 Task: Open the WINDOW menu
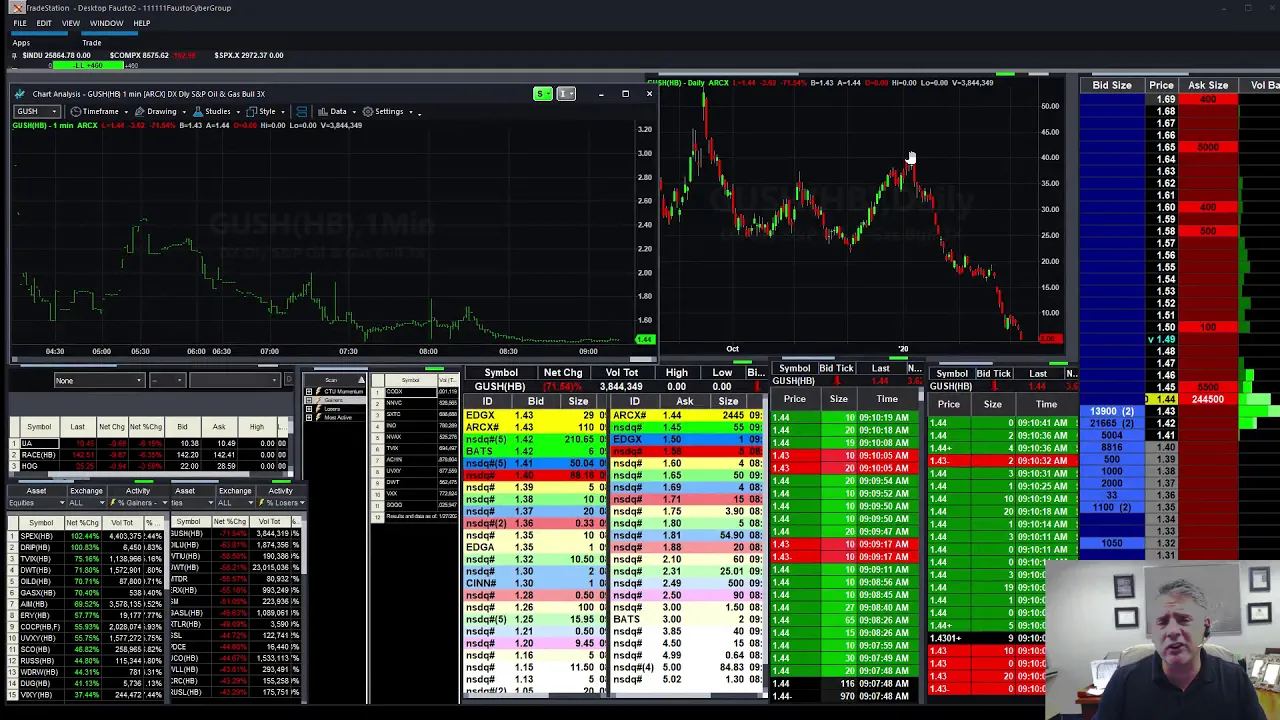click(106, 23)
